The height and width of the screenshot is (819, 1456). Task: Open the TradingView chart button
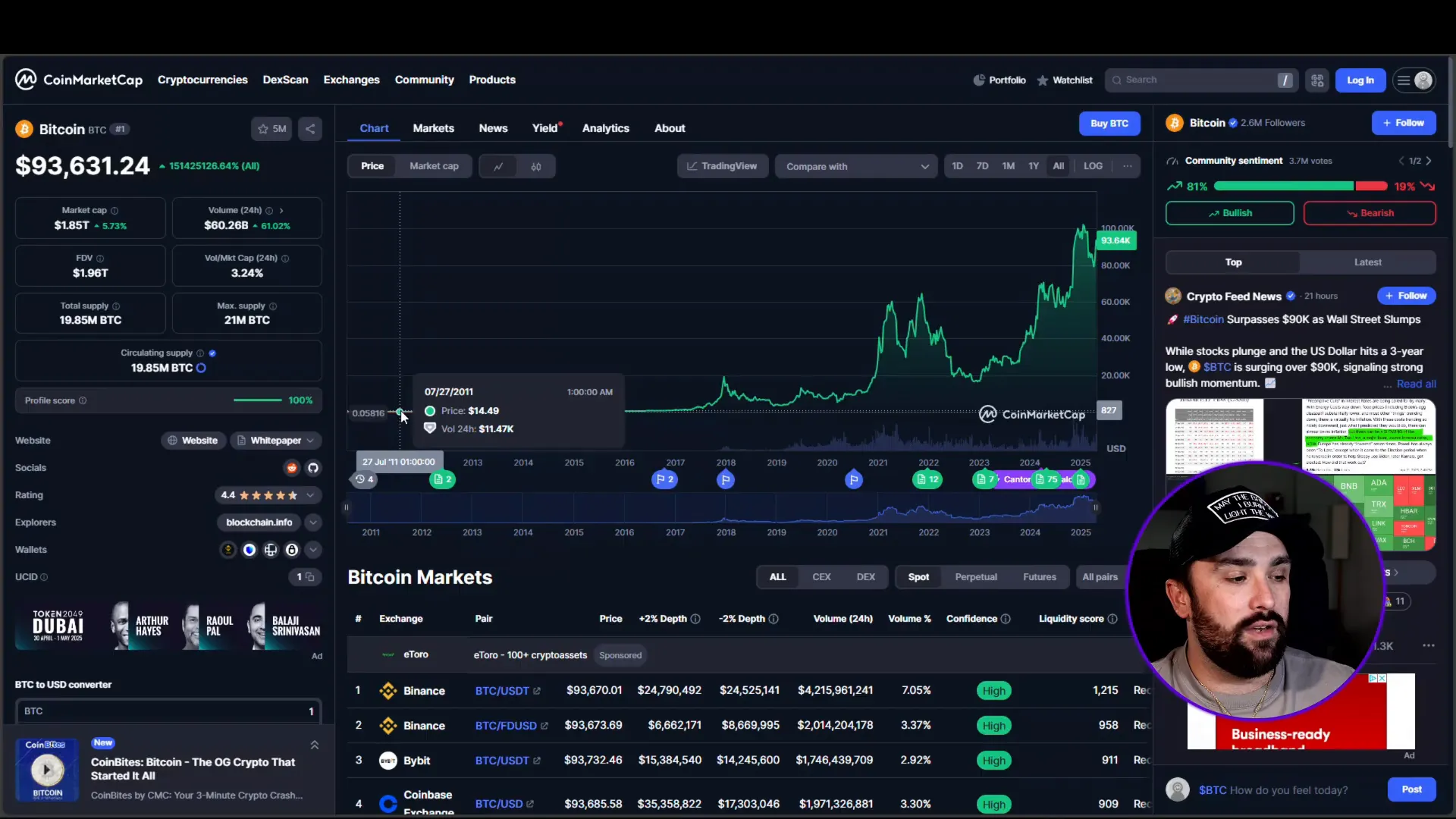722,166
